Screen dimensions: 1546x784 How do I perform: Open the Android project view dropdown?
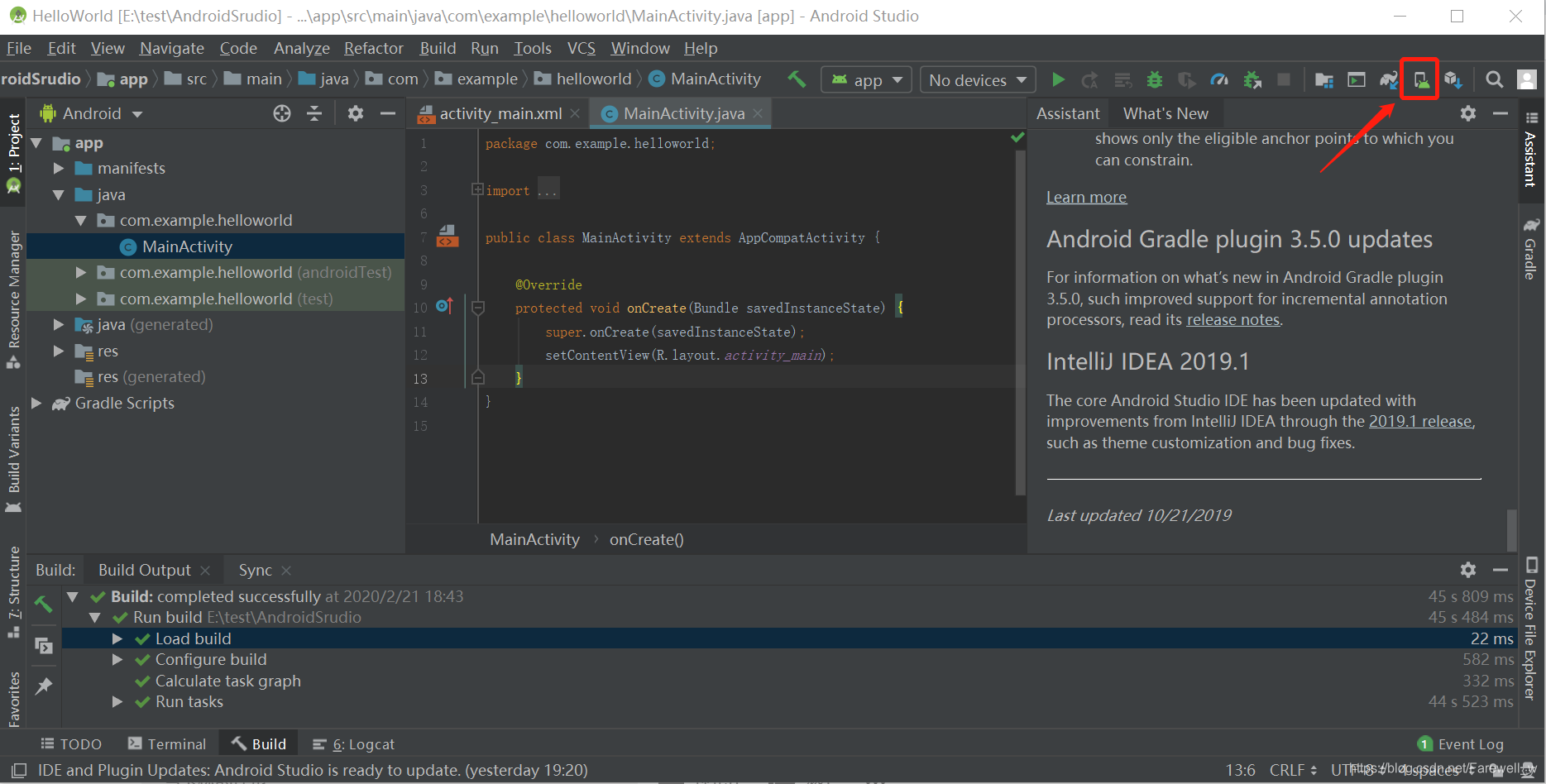(92, 113)
